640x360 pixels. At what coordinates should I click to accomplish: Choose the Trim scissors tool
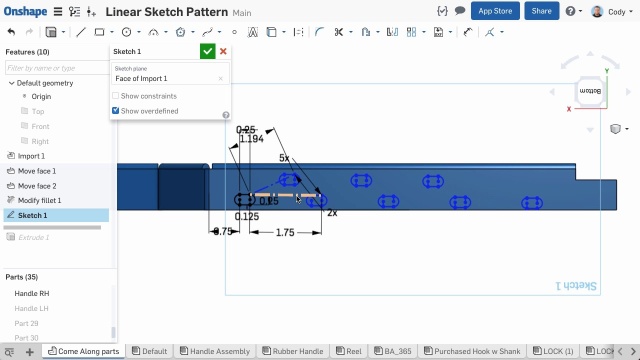pyautogui.click(x=338, y=32)
